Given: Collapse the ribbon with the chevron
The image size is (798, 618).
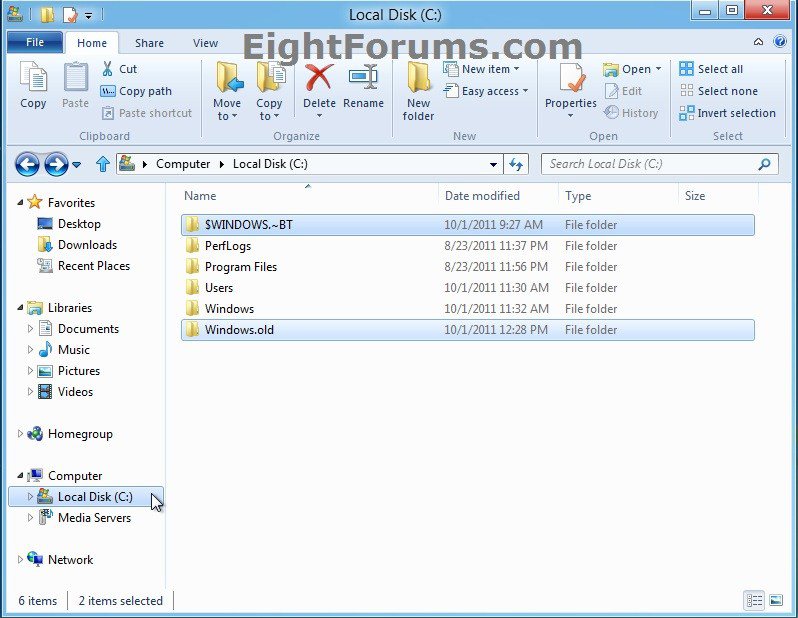Looking at the screenshot, I should tap(759, 42).
